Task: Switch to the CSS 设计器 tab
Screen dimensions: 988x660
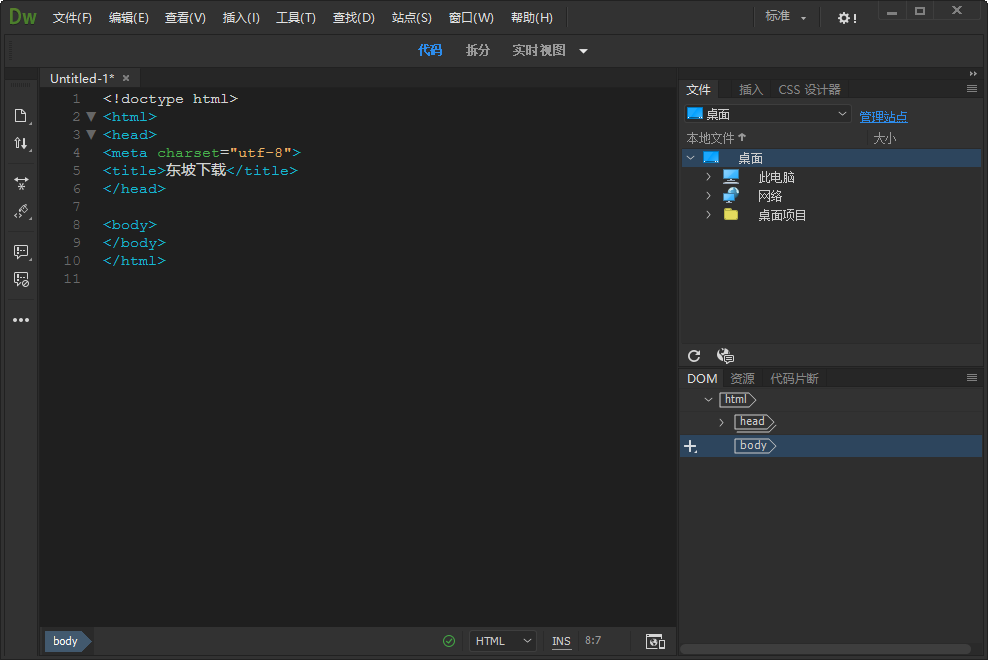Action: [x=809, y=90]
